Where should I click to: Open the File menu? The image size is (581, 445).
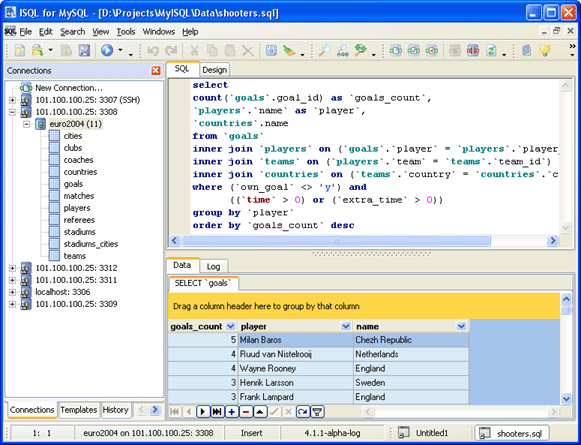click(x=26, y=32)
